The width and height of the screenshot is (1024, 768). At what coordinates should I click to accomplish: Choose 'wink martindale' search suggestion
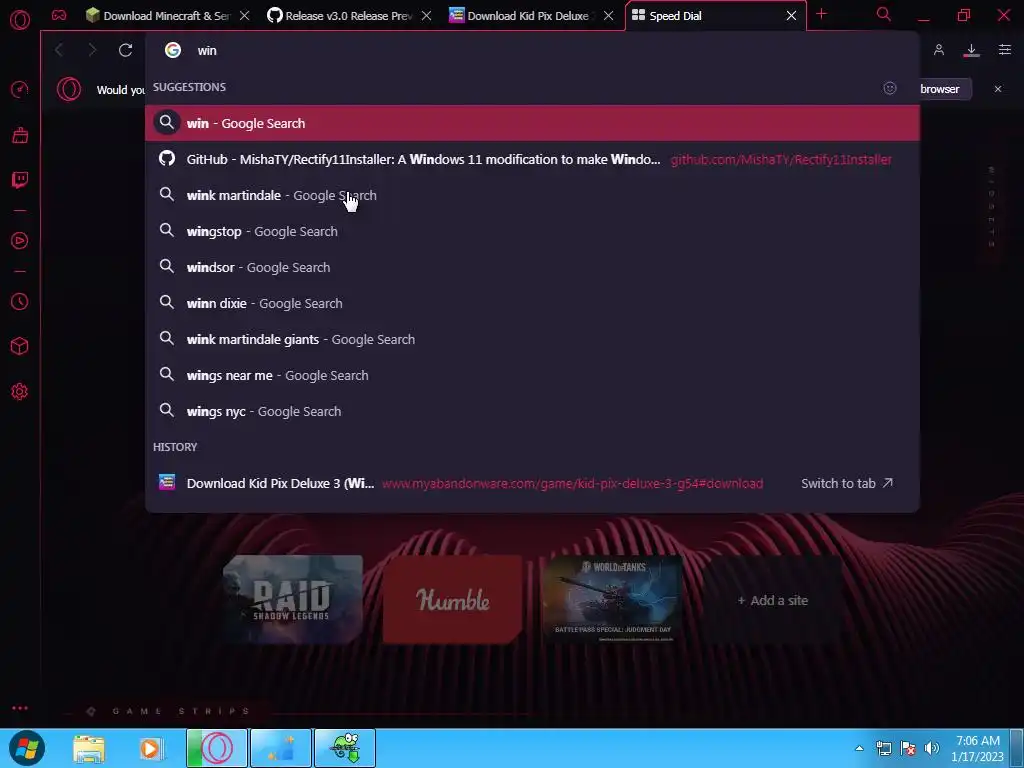pos(532,195)
